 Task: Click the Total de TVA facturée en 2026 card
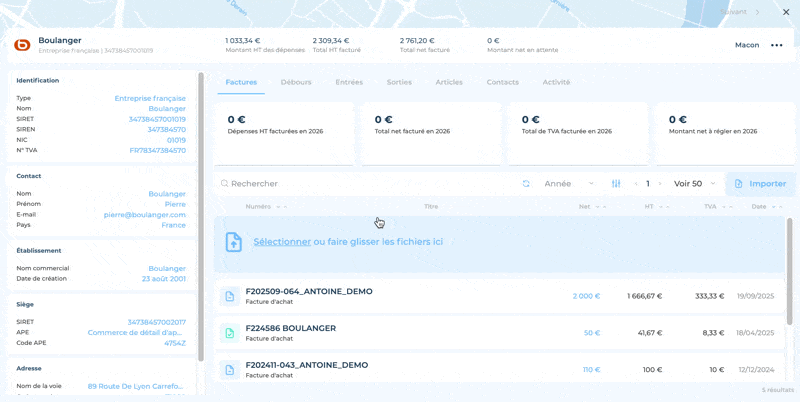tap(578, 134)
